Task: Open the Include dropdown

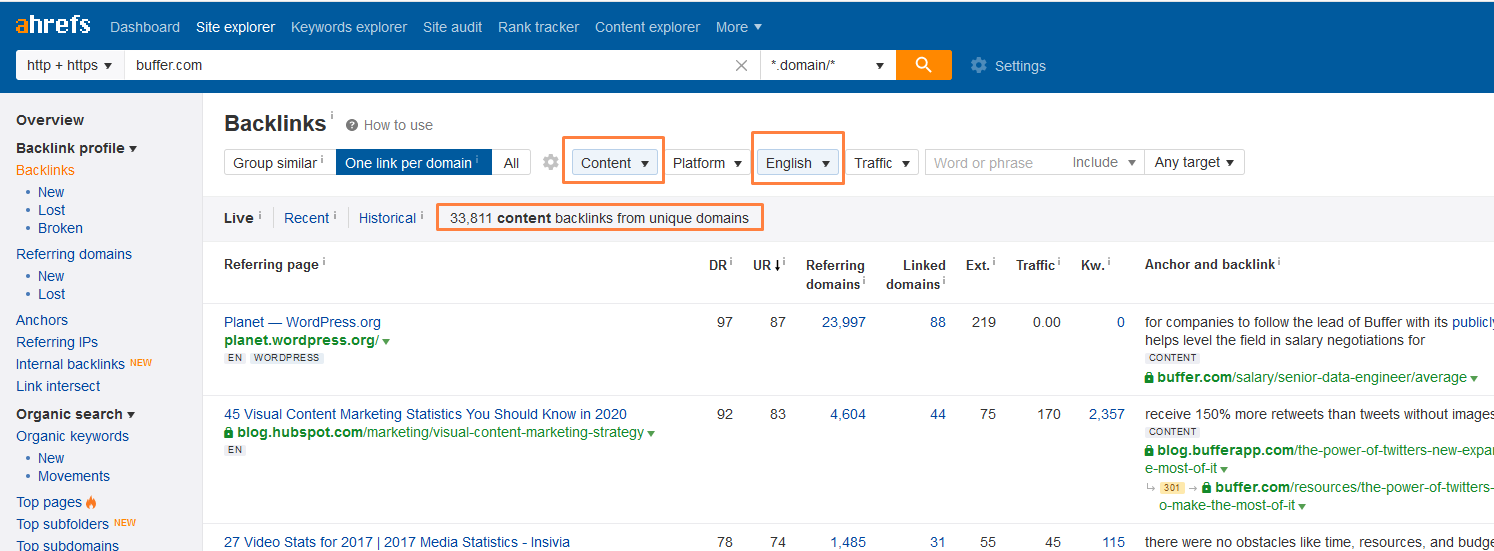Action: click(x=1104, y=162)
